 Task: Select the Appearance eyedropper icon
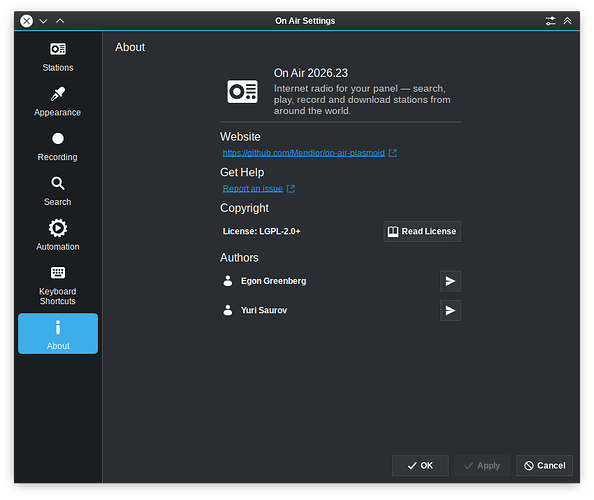58,94
